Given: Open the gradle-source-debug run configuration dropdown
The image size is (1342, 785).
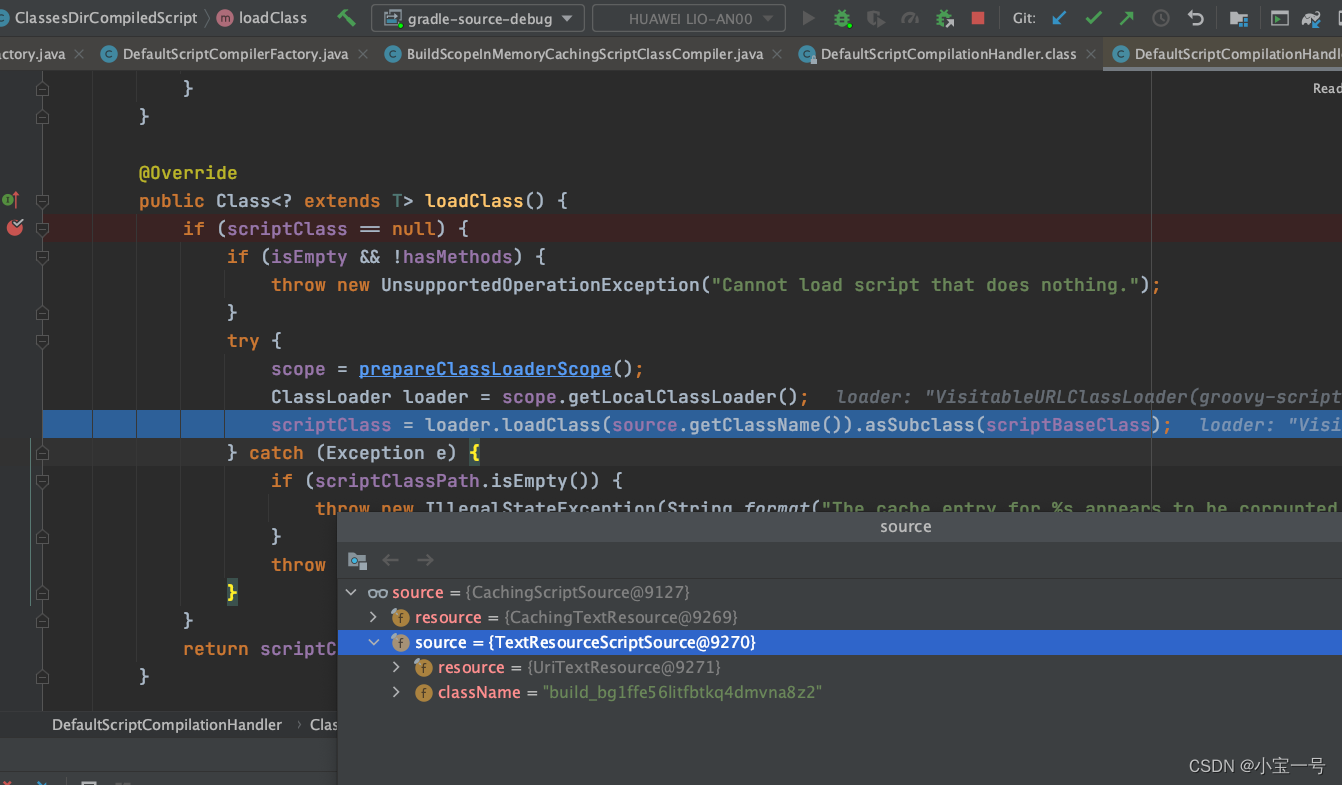Looking at the screenshot, I should tap(478, 18).
